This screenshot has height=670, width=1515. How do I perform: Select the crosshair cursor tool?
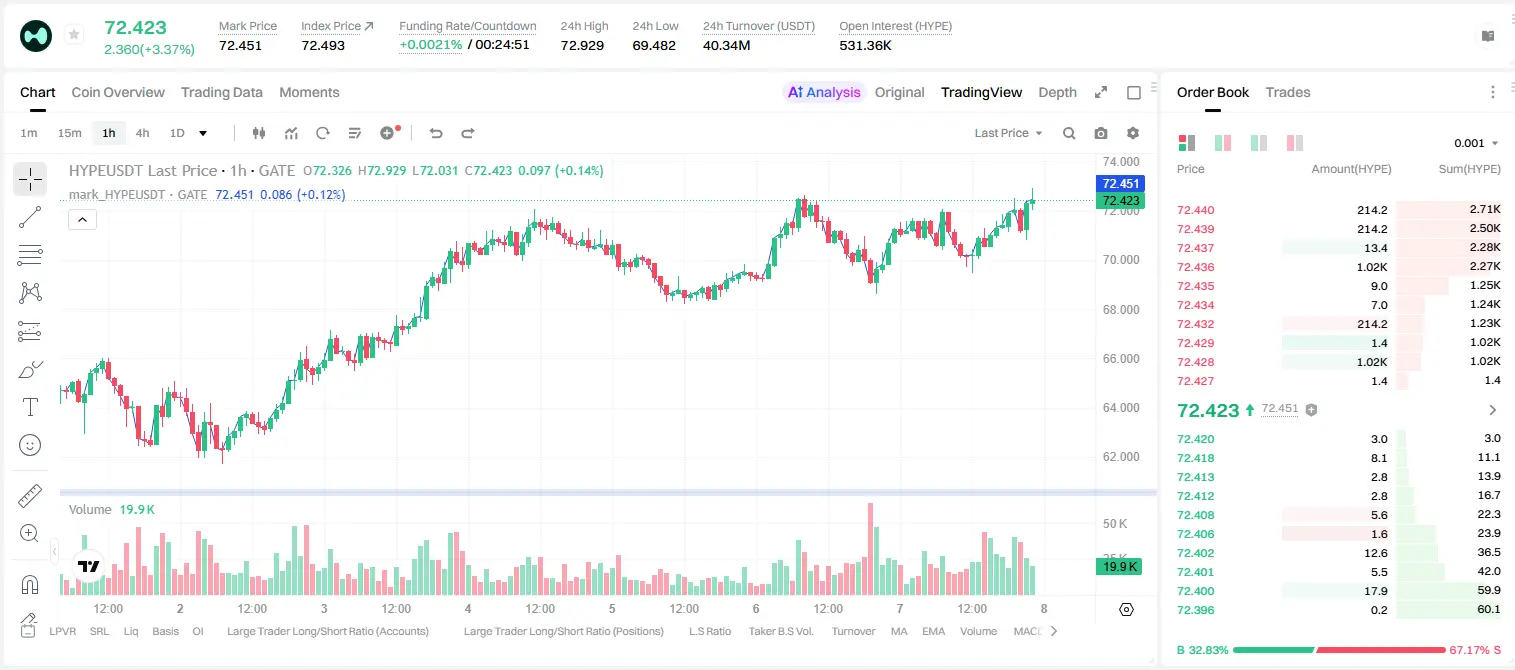(30, 180)
